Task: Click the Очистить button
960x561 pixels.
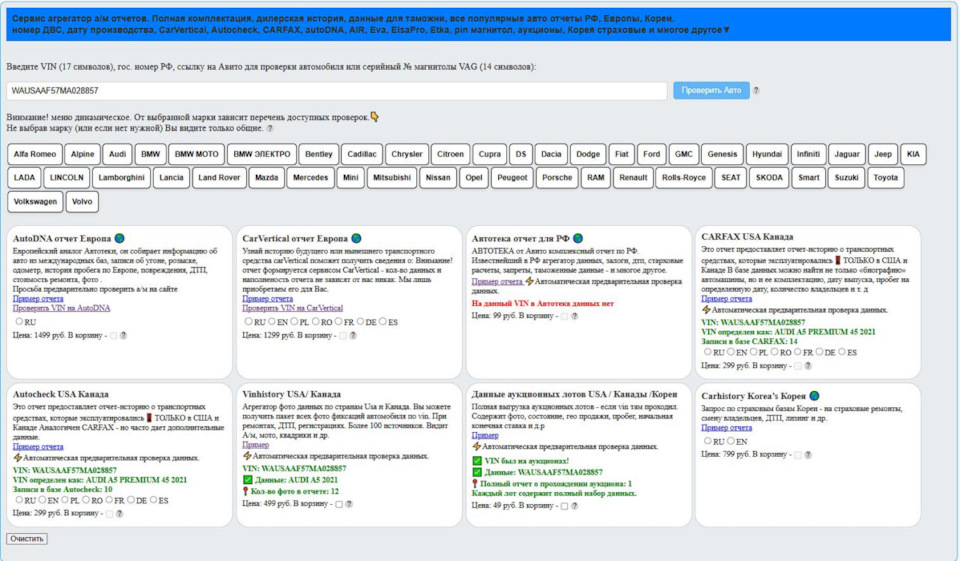Action: [x=27, y=539]
